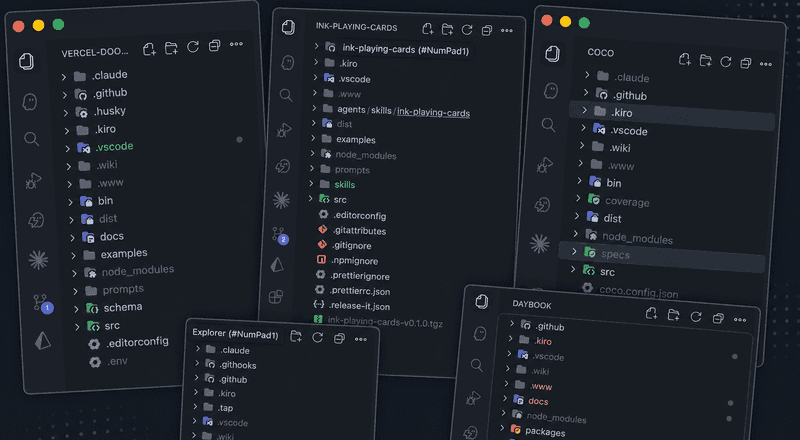Expand .claude folder in VERCEL-DOO explorer
Image resolution: width=800 pixels, height=440 pixels.
click(x=64, y=78)
